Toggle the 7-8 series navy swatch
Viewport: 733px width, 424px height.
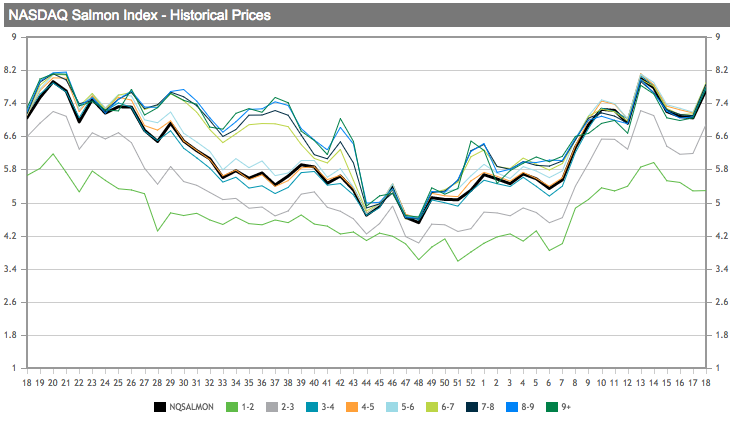click(x=472, y=407)
